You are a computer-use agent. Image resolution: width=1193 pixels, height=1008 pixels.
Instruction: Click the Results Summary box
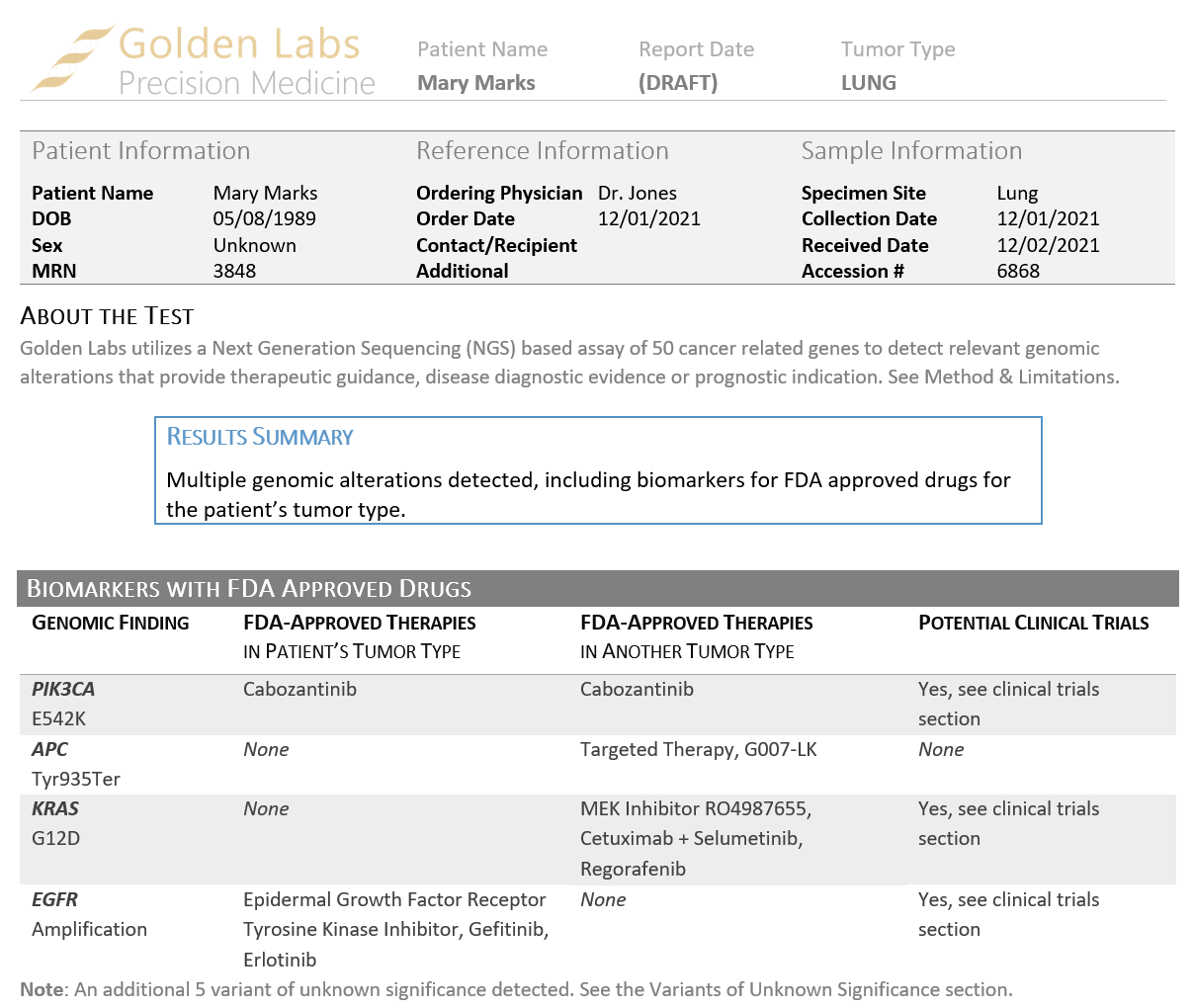click(597, 470)
